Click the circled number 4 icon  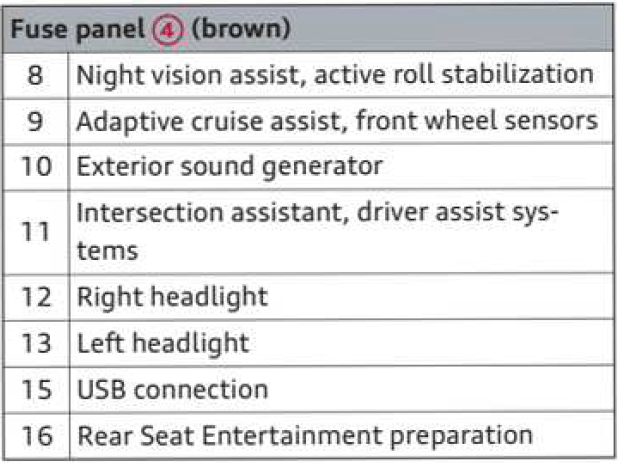click(x=168, y=30)
